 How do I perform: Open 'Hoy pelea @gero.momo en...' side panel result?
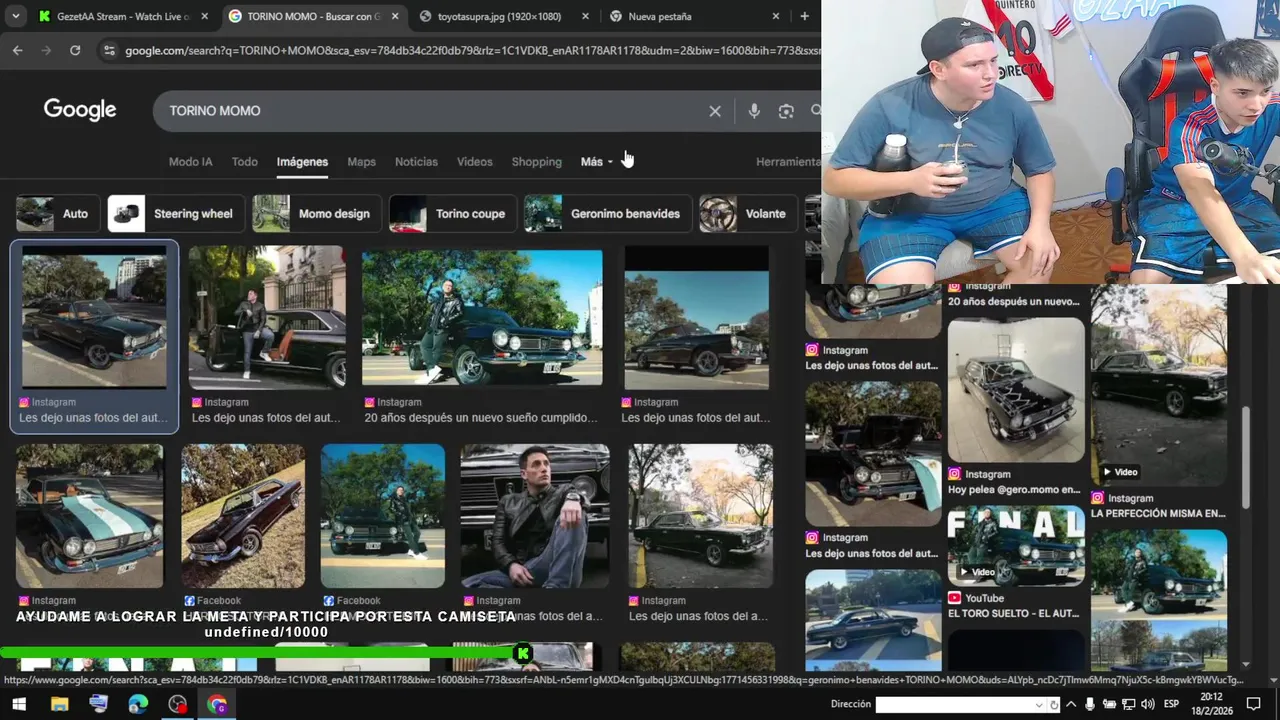click(1014, 490)
